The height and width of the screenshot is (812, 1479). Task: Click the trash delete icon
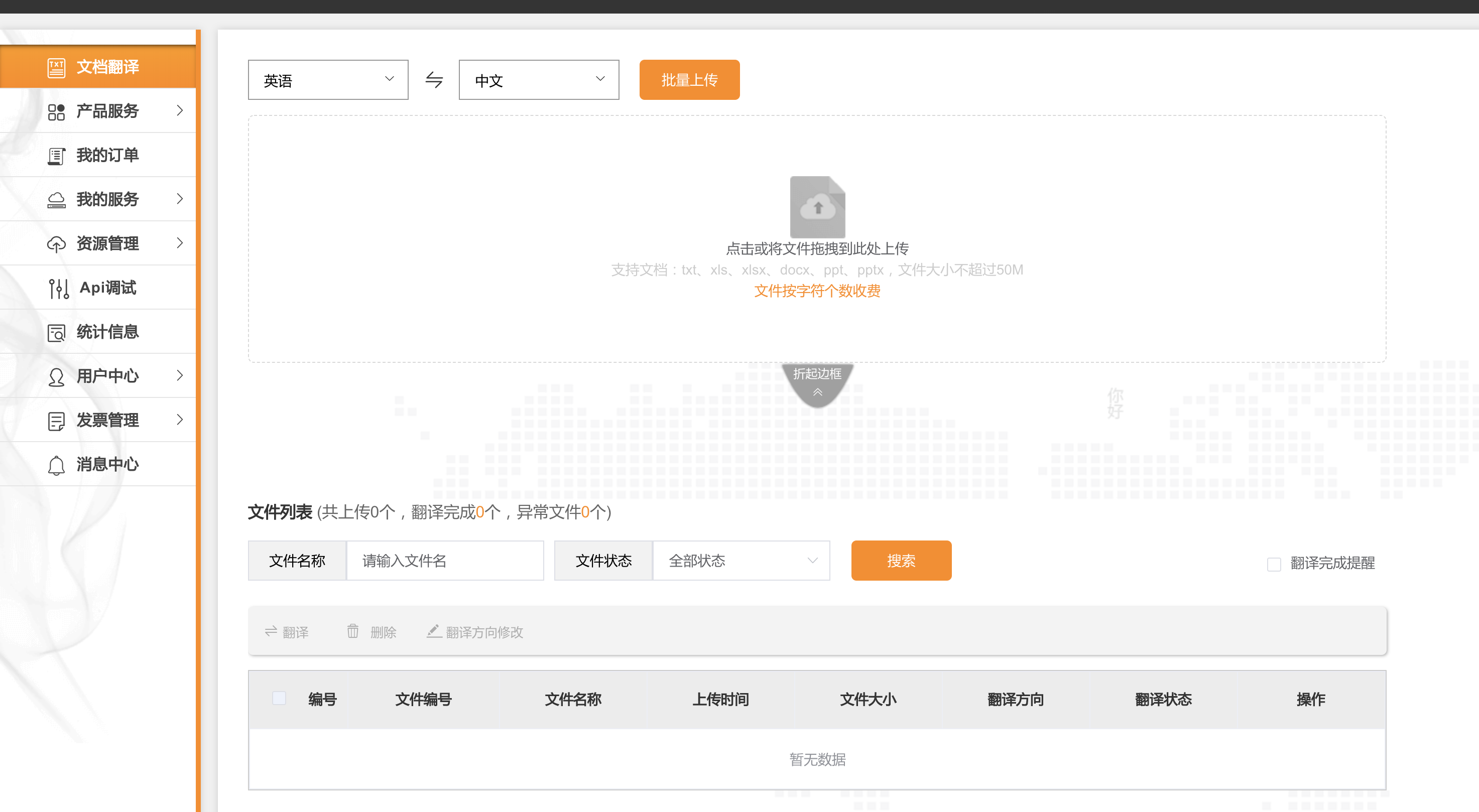(x=352, y=631)
